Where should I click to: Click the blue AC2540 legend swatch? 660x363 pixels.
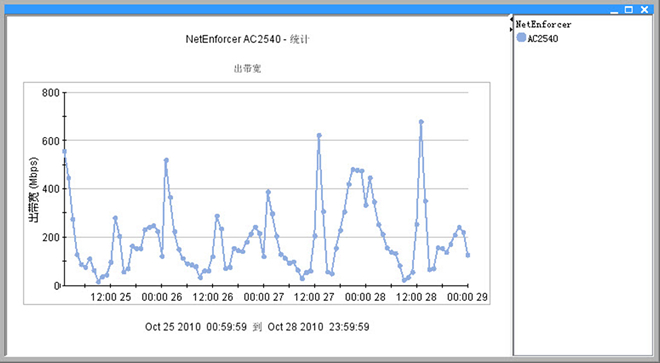point(521,38)
